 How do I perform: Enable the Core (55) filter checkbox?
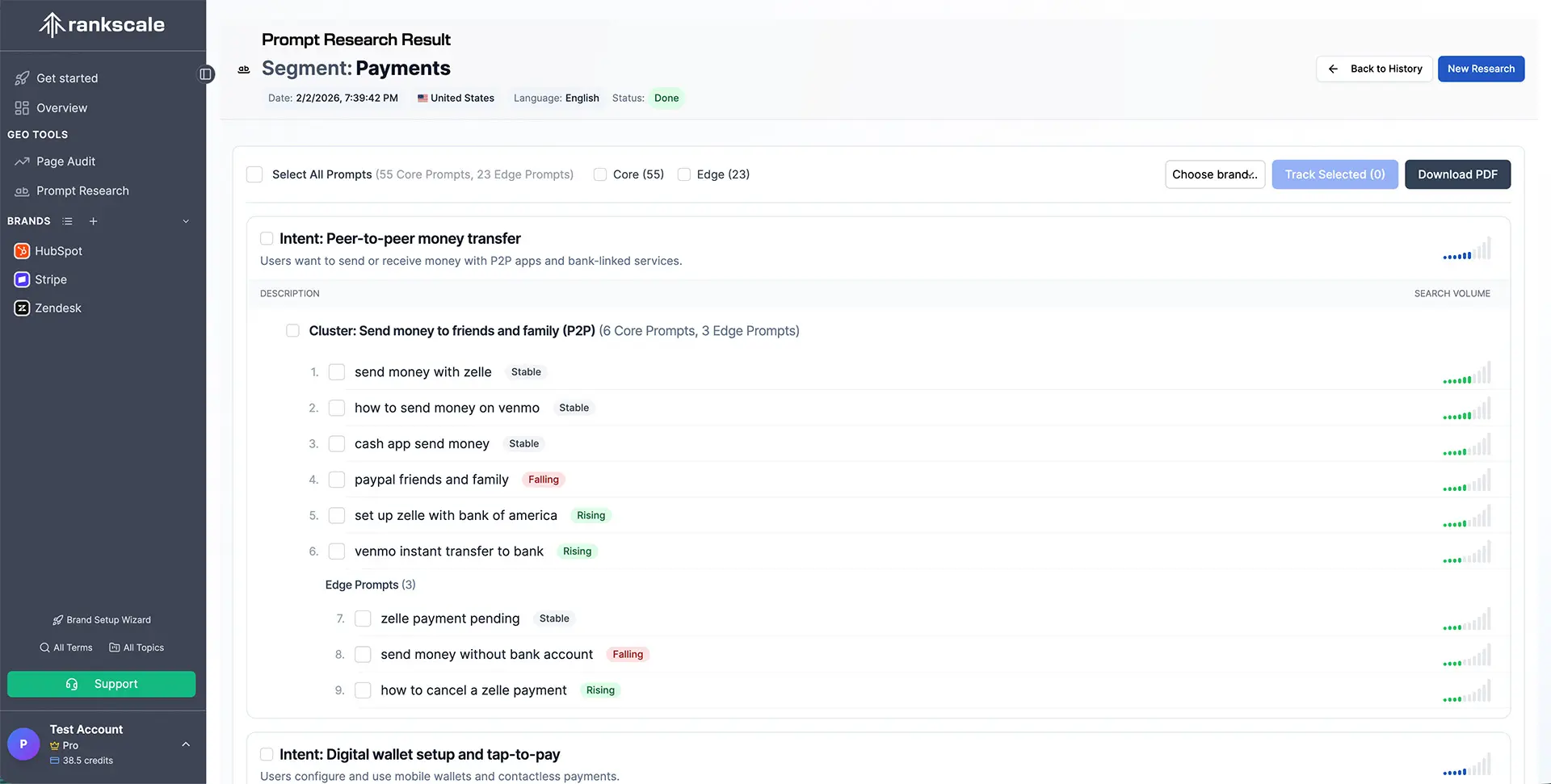[599, 174]
